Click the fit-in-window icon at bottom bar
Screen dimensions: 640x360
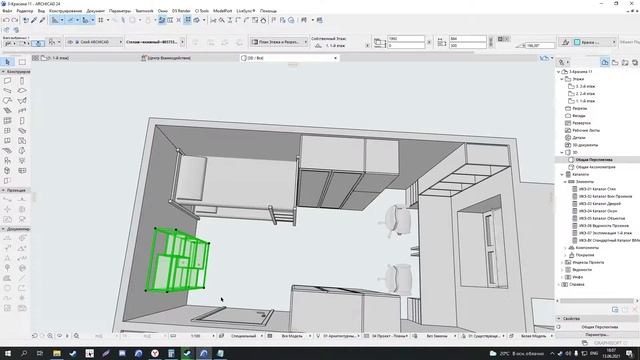click(x=76, y=336)
